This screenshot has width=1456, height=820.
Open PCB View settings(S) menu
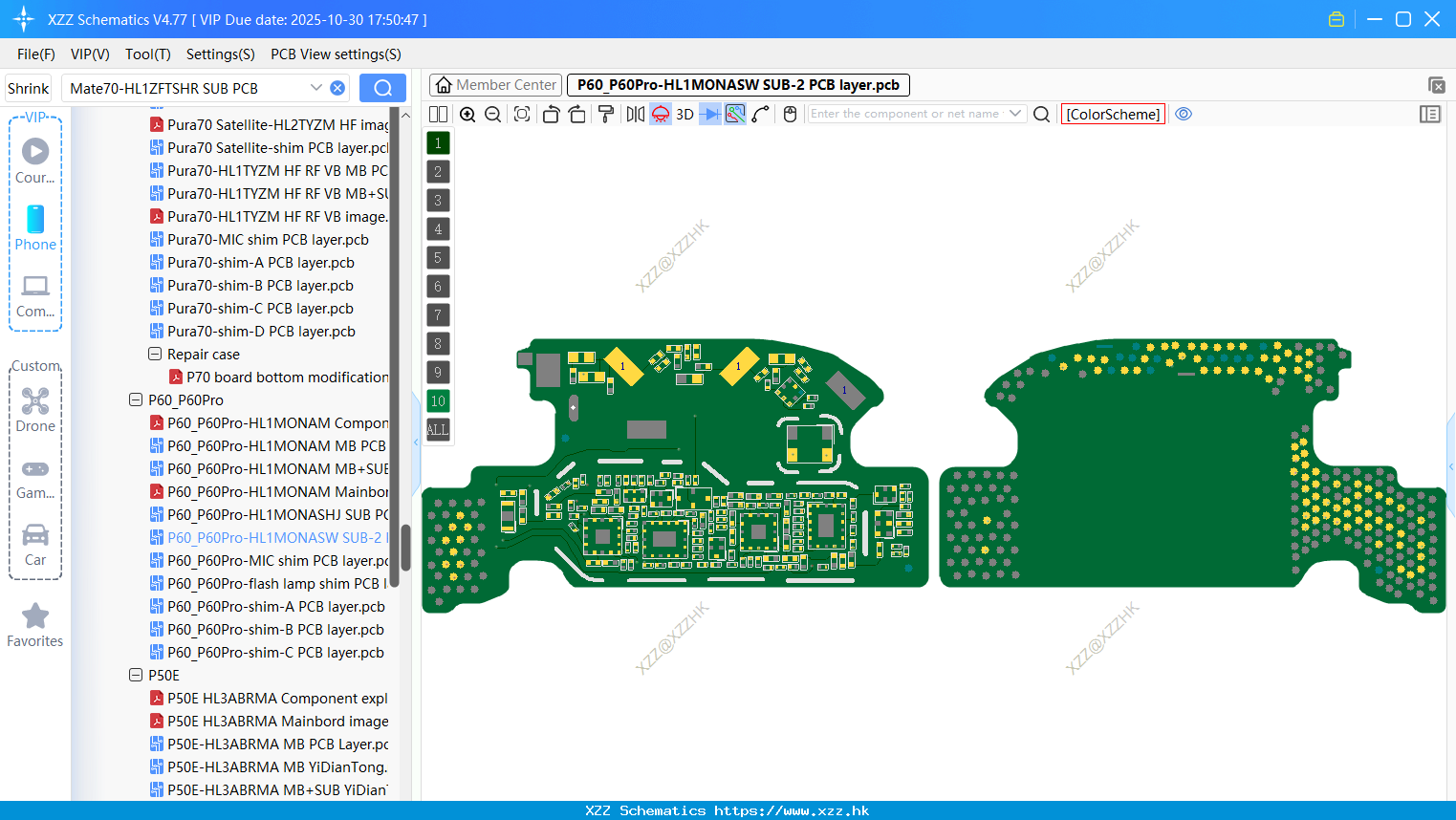336,54
